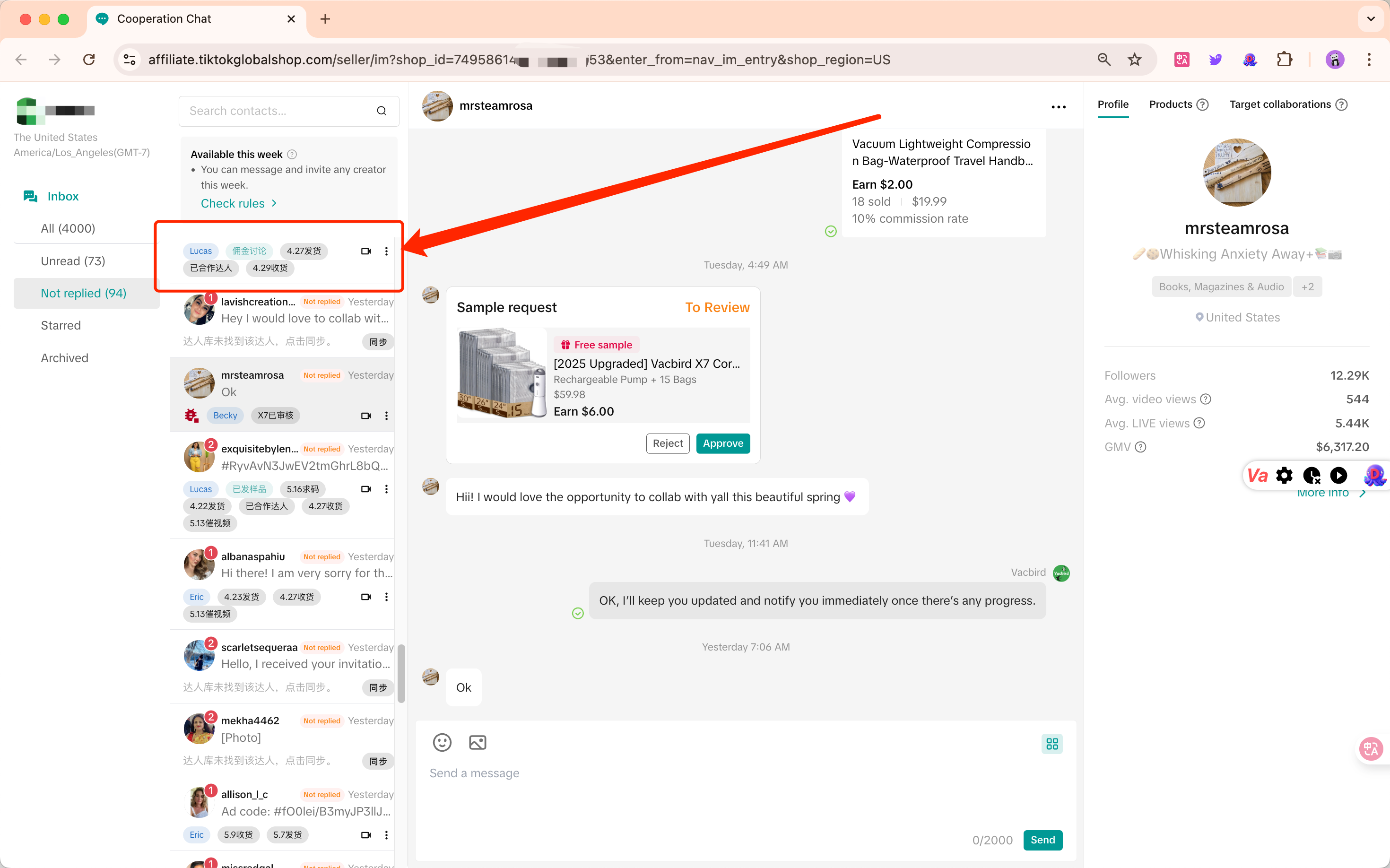The image size is (1390, 868).
Task: Expand More info chevron in profile panel
Action: (x=1364, y=493)
